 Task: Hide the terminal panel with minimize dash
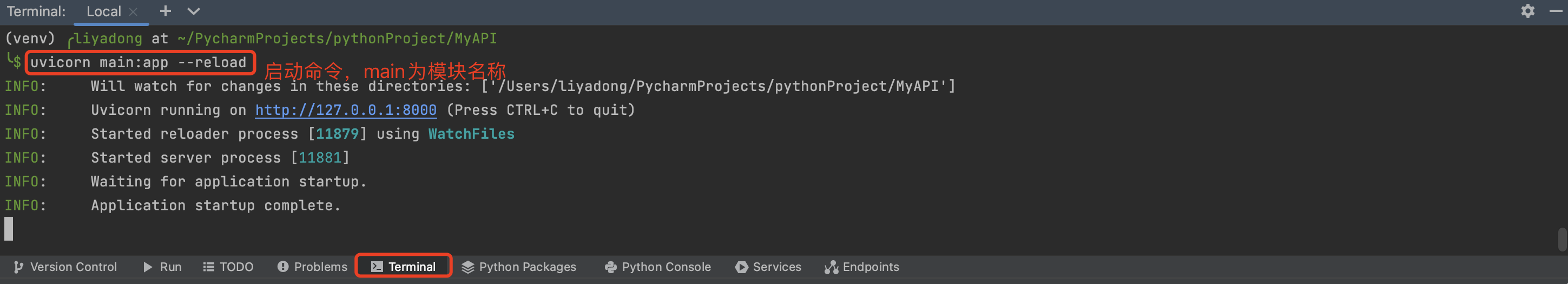(x=1556, y=11)
